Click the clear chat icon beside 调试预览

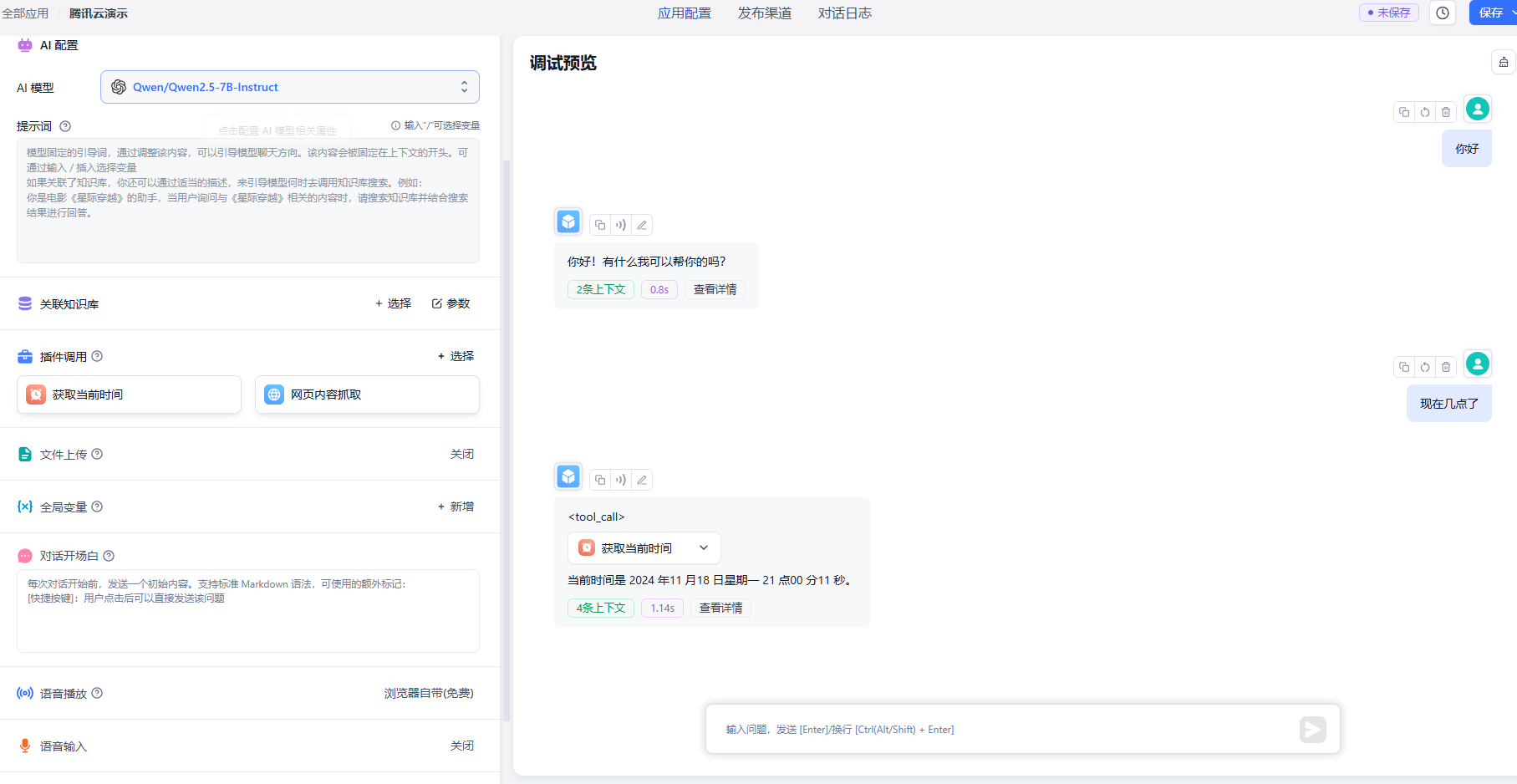click(x=1504, y=62)
